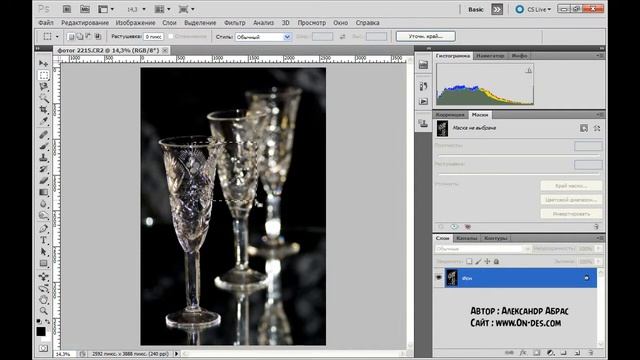Select the Pen tool

pos(44,228)
